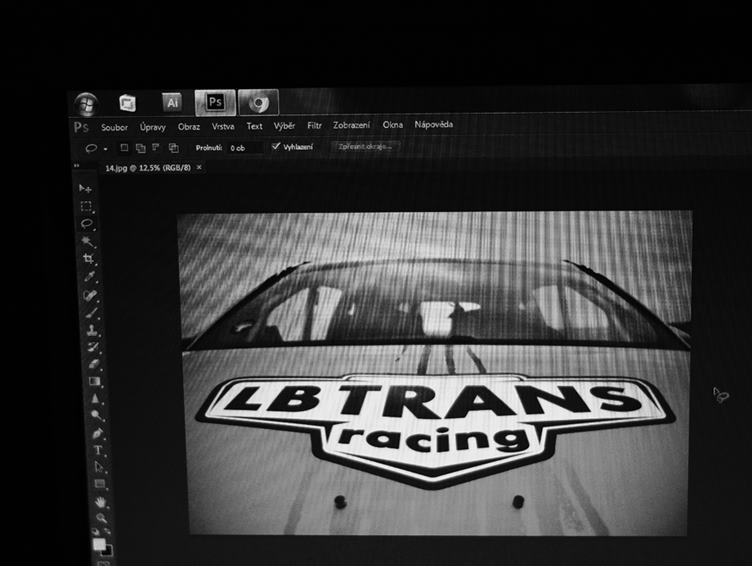The image size is (752, 566).
Task: Click the Intersect with Selection mode icon
Action: point(173,148)
